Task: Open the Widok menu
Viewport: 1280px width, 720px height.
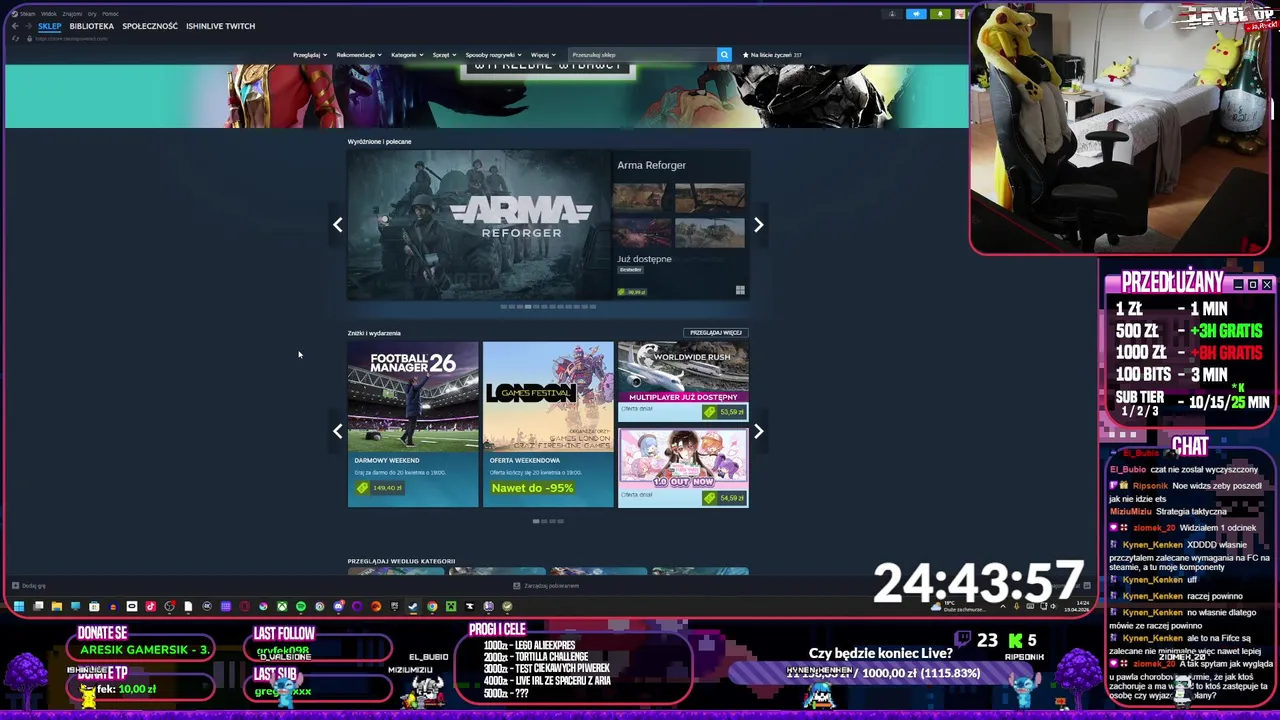Action: point(49,14)
